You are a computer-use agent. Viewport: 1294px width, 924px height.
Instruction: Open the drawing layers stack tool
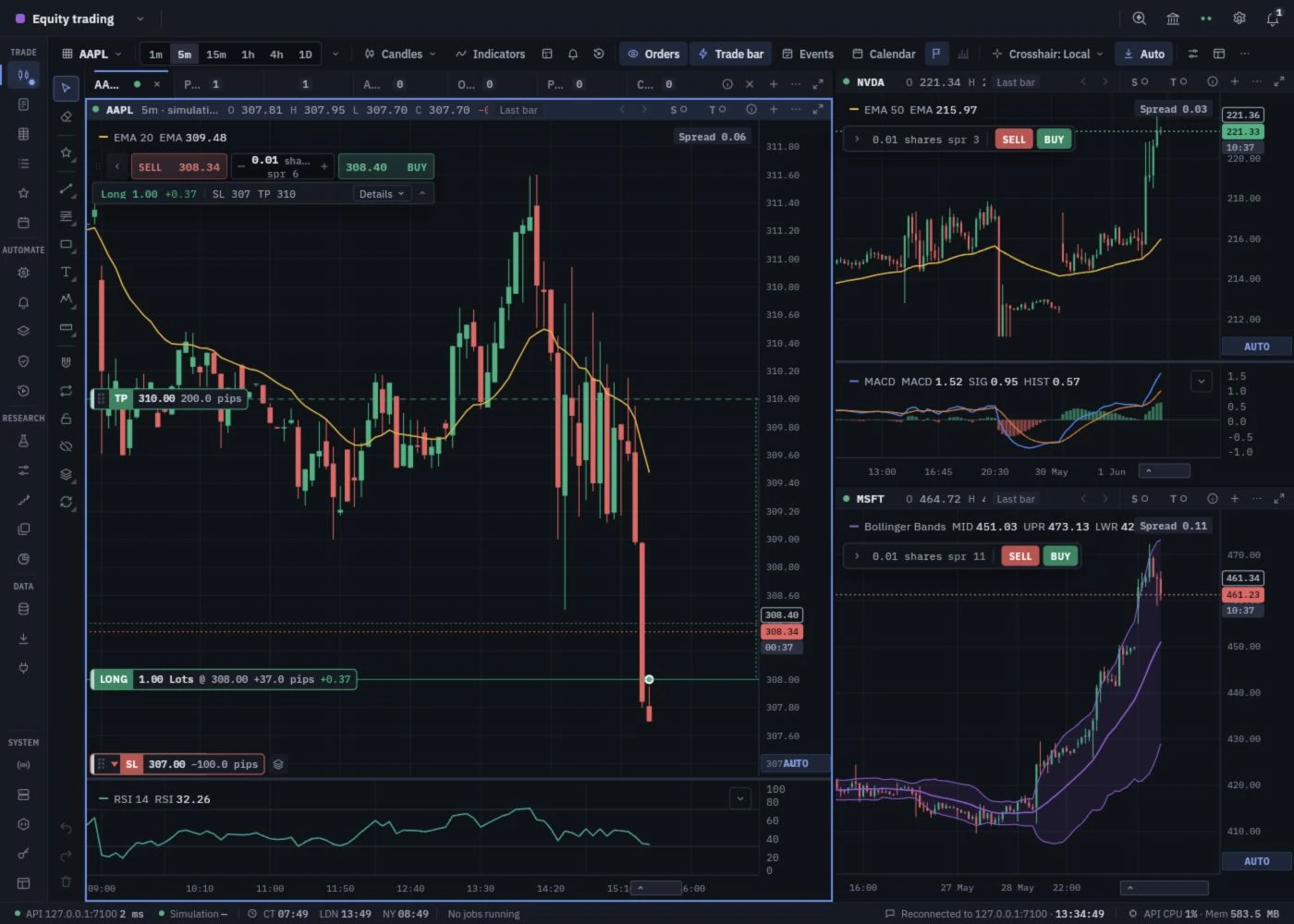(x=66, y=475)
